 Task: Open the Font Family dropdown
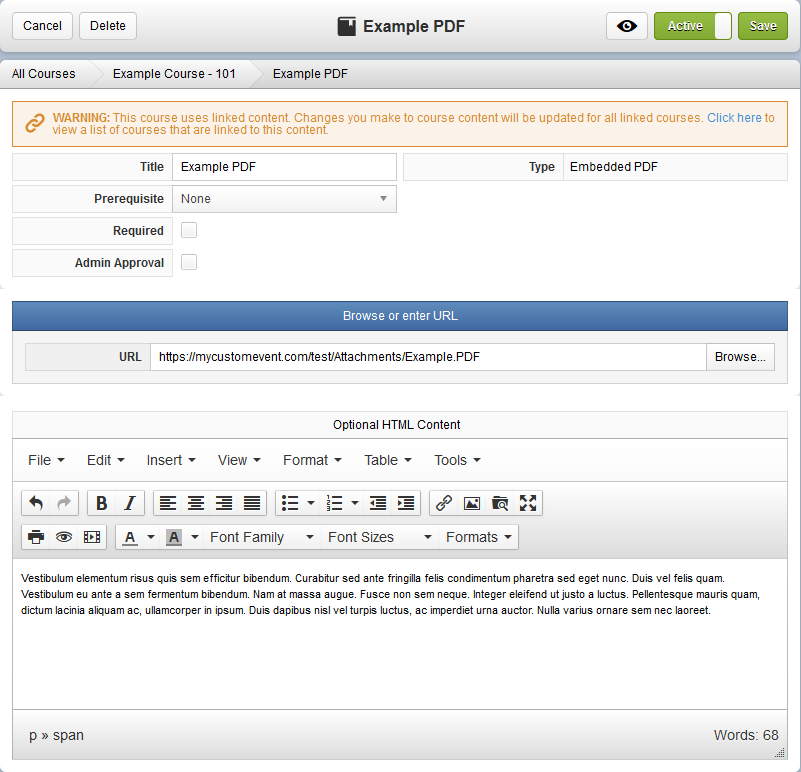point(262,537)
